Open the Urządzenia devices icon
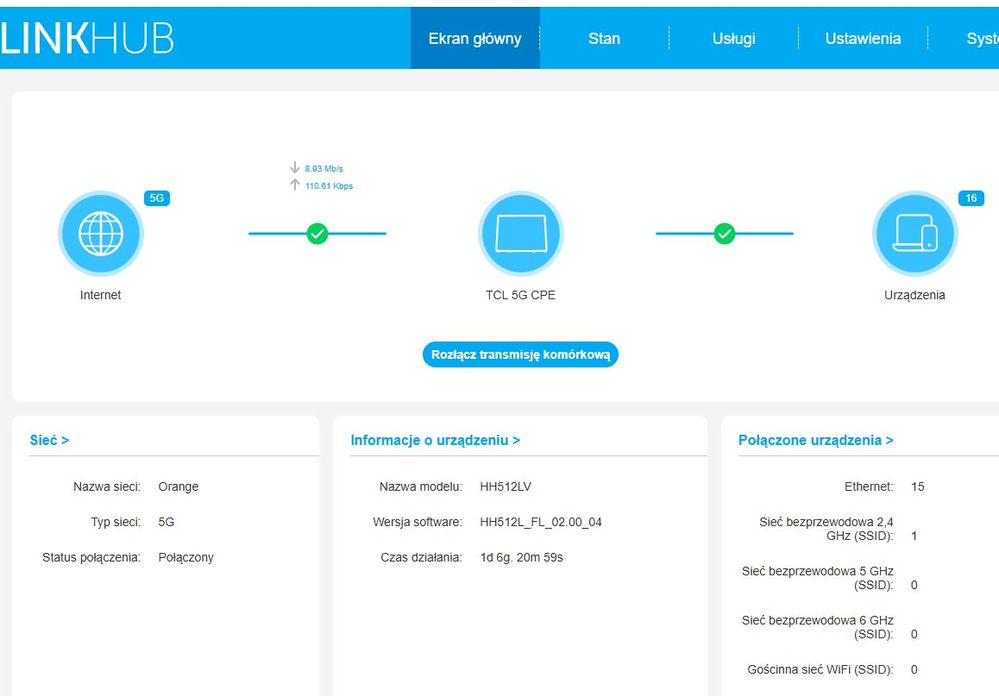The height and width of the screenshot is (696, 999). tap(914, 234)
